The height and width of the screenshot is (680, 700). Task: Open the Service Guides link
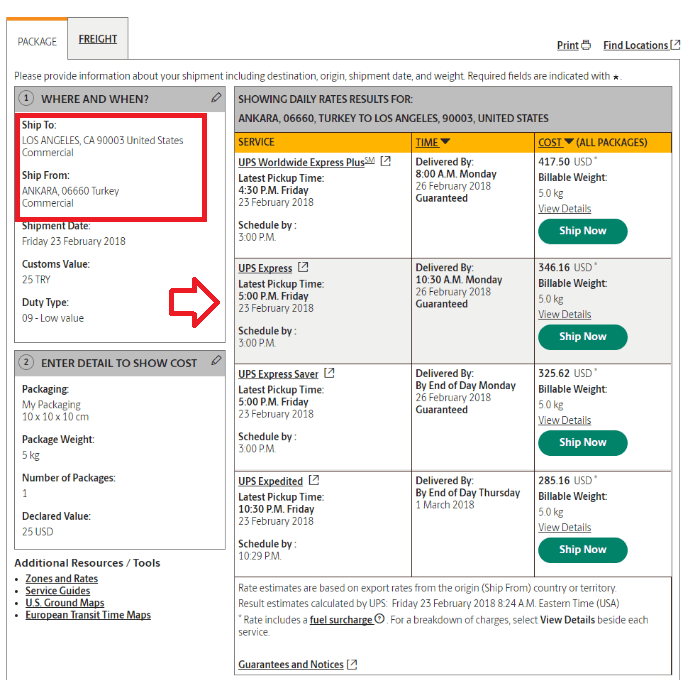tap(58, 590)
